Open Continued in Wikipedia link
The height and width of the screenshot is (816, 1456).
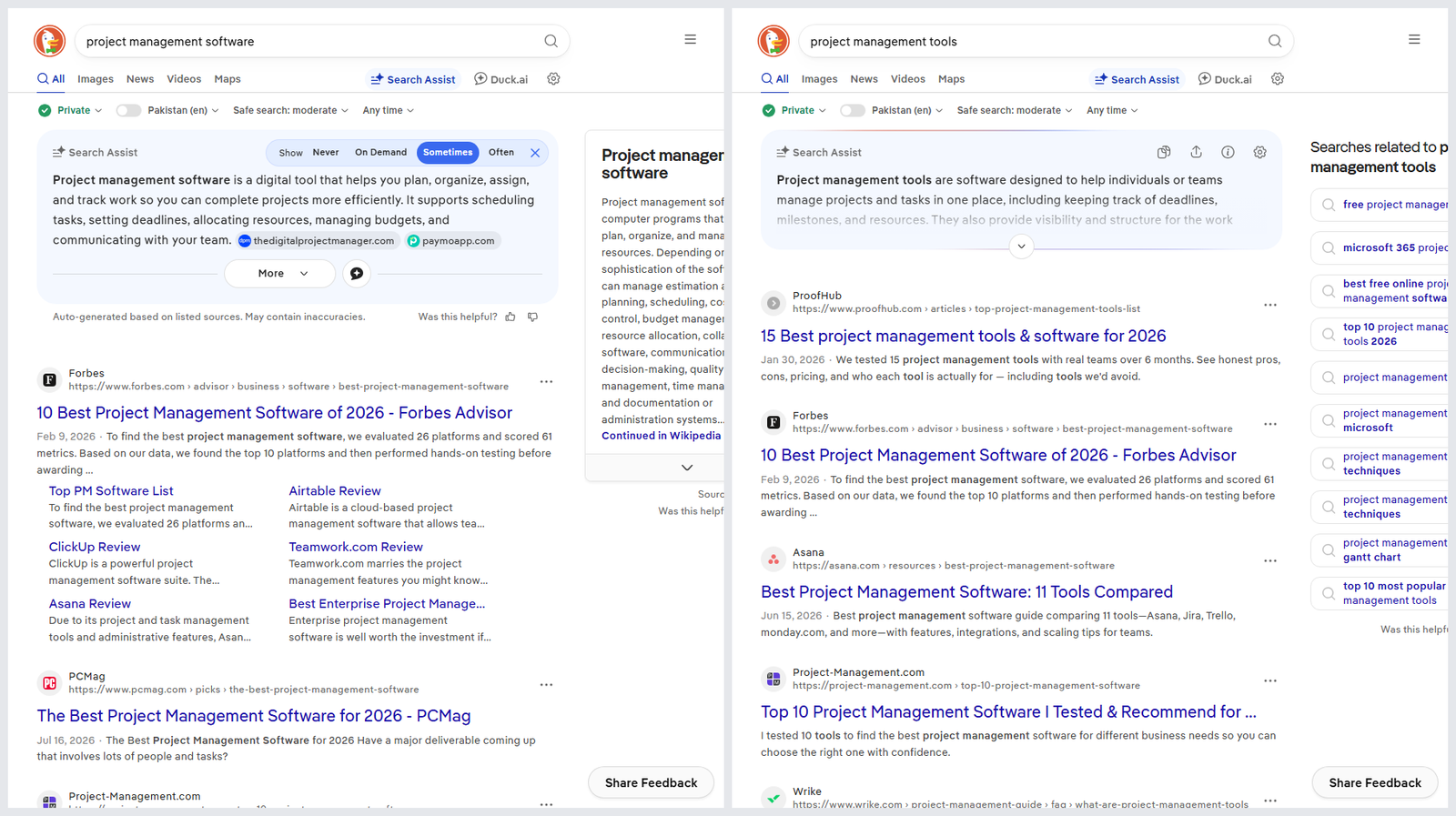pyautogui.click(x=661, y=436)
